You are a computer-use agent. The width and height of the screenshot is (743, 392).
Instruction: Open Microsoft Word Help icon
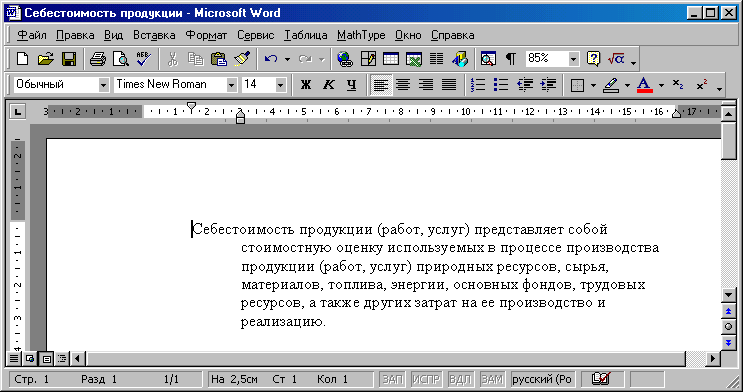pos(593,59)
